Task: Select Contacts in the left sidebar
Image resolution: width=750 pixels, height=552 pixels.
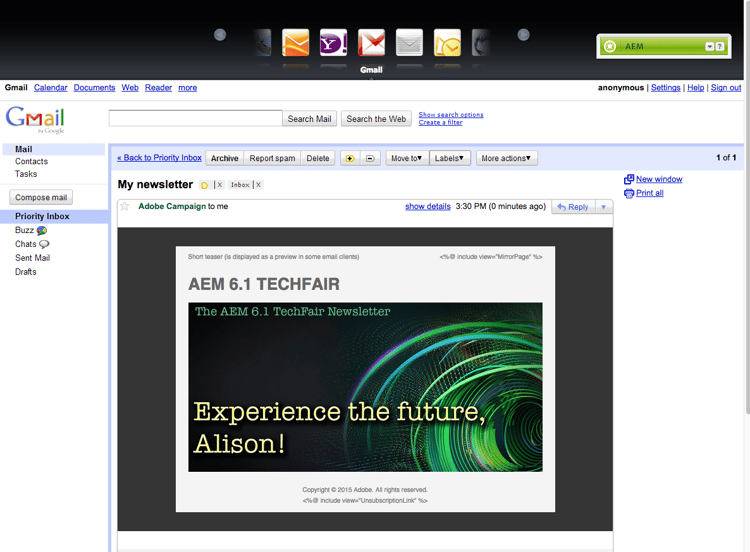Action: tap(31, 162)
